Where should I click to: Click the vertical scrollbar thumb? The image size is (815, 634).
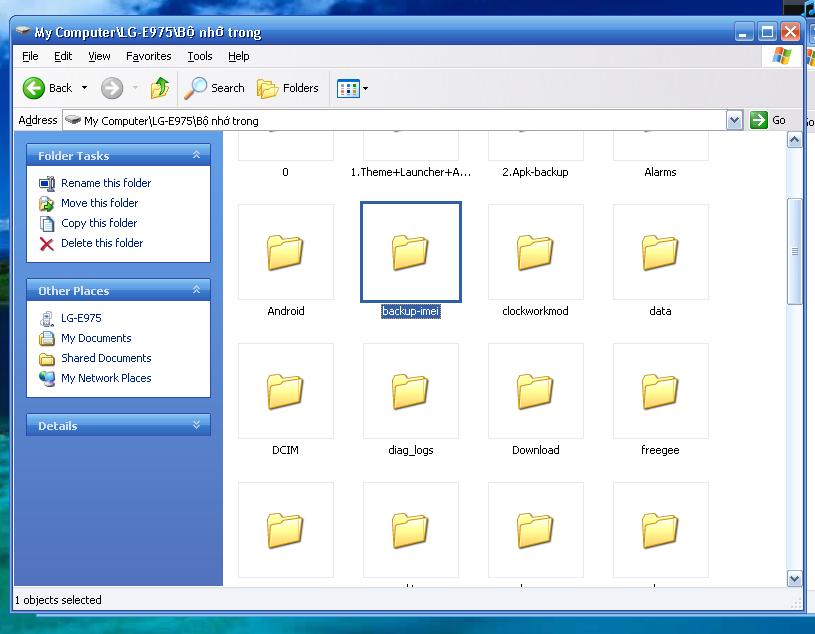pos(794,252)
